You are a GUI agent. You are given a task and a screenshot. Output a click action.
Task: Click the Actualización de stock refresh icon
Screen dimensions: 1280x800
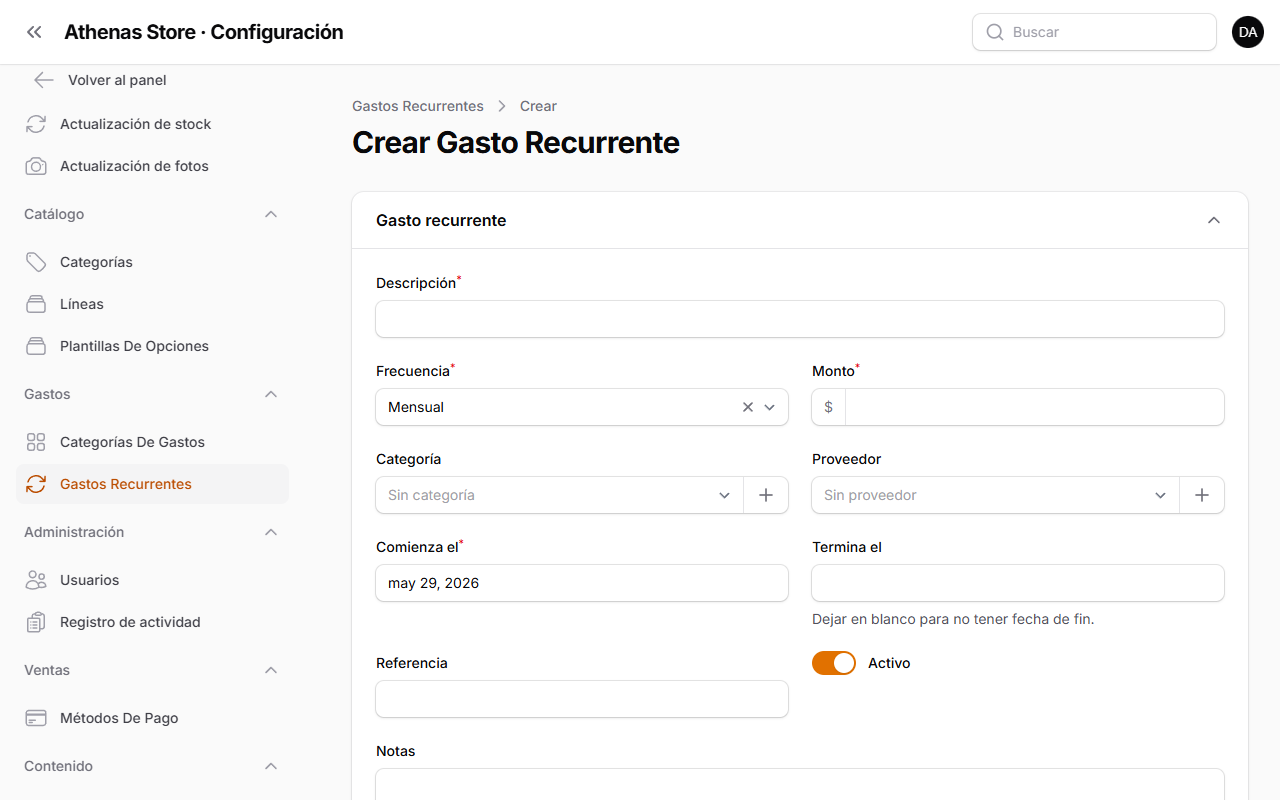(36, 124)
